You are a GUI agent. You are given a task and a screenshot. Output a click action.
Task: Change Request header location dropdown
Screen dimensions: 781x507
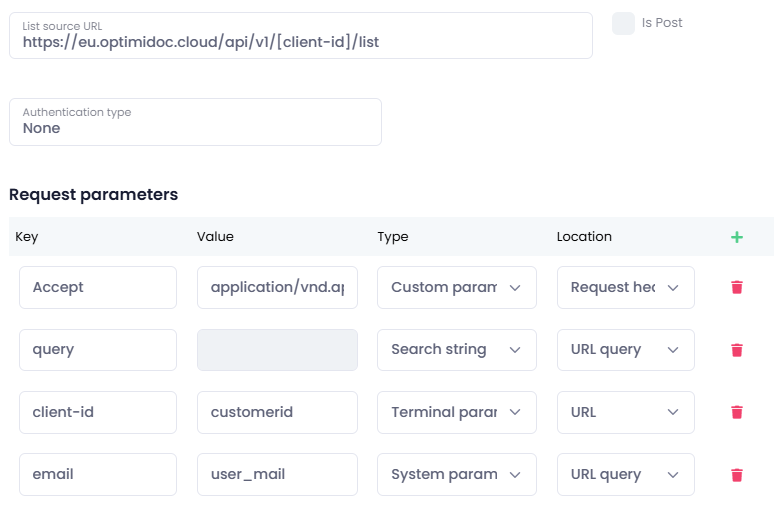[x=625, y=287]
